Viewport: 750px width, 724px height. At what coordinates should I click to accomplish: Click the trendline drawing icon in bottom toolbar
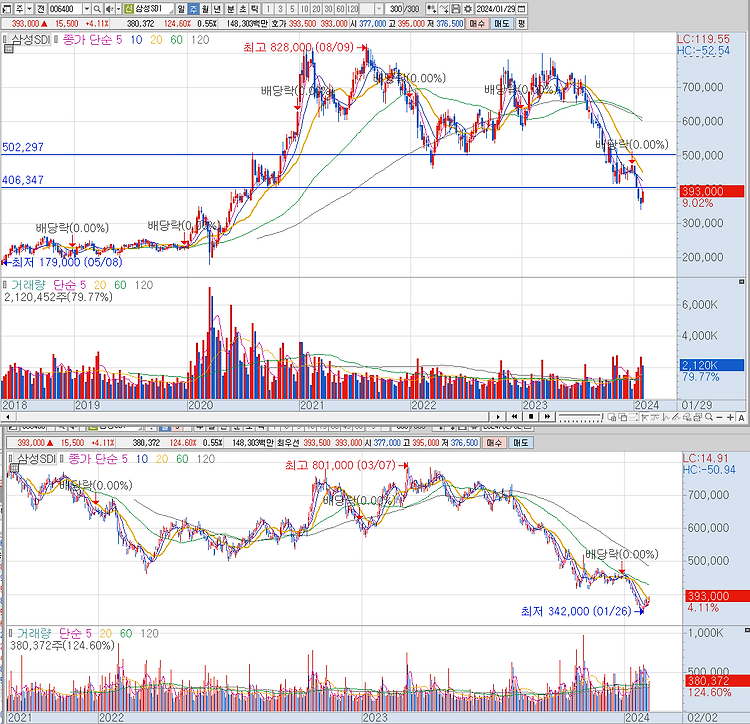tap(676, 417)
